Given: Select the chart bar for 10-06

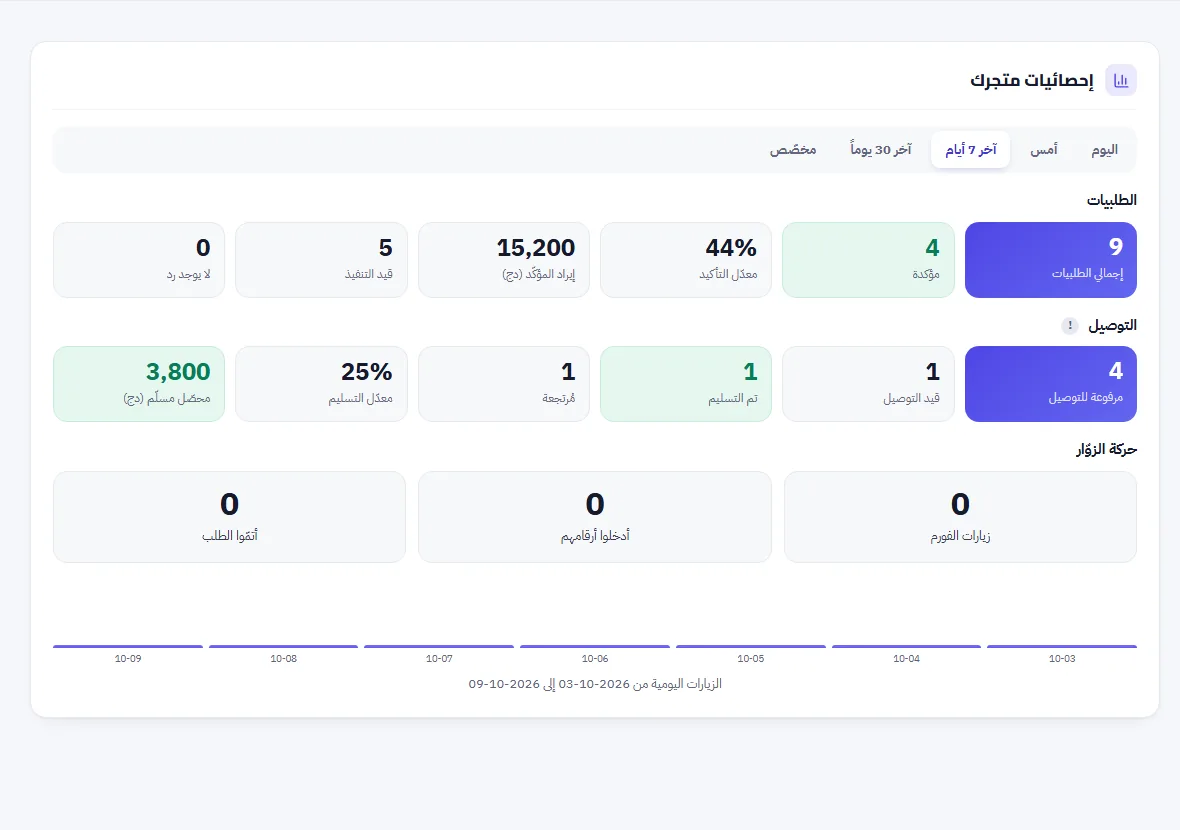Looking at the screenshot, I should coord(595,646).
